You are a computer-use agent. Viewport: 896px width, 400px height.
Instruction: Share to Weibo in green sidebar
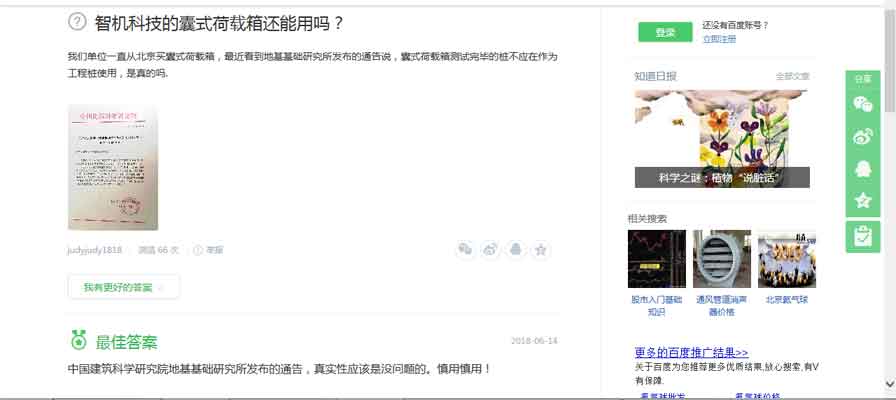(x=863, y=137)
